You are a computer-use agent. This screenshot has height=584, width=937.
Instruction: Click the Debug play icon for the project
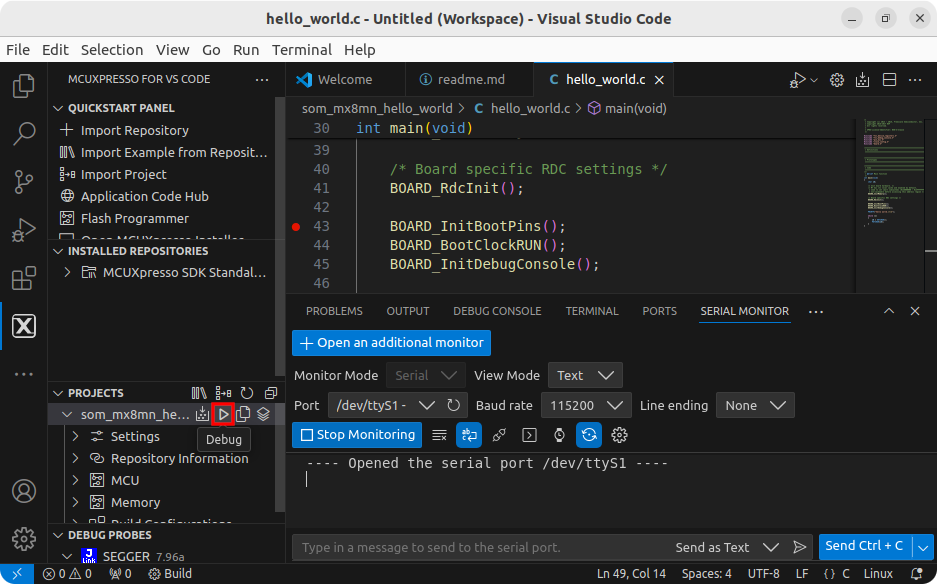click(x=224, y=414)
